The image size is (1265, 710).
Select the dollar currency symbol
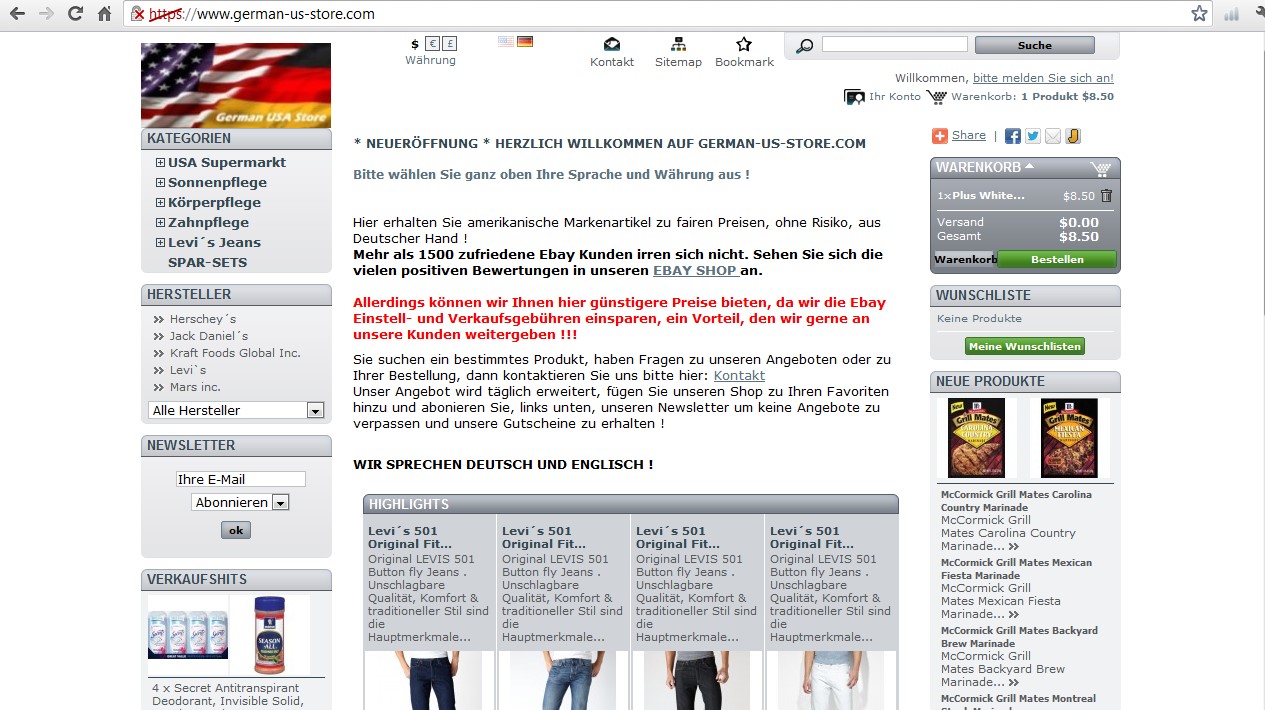pyautogui.click(x=415, y=43)
